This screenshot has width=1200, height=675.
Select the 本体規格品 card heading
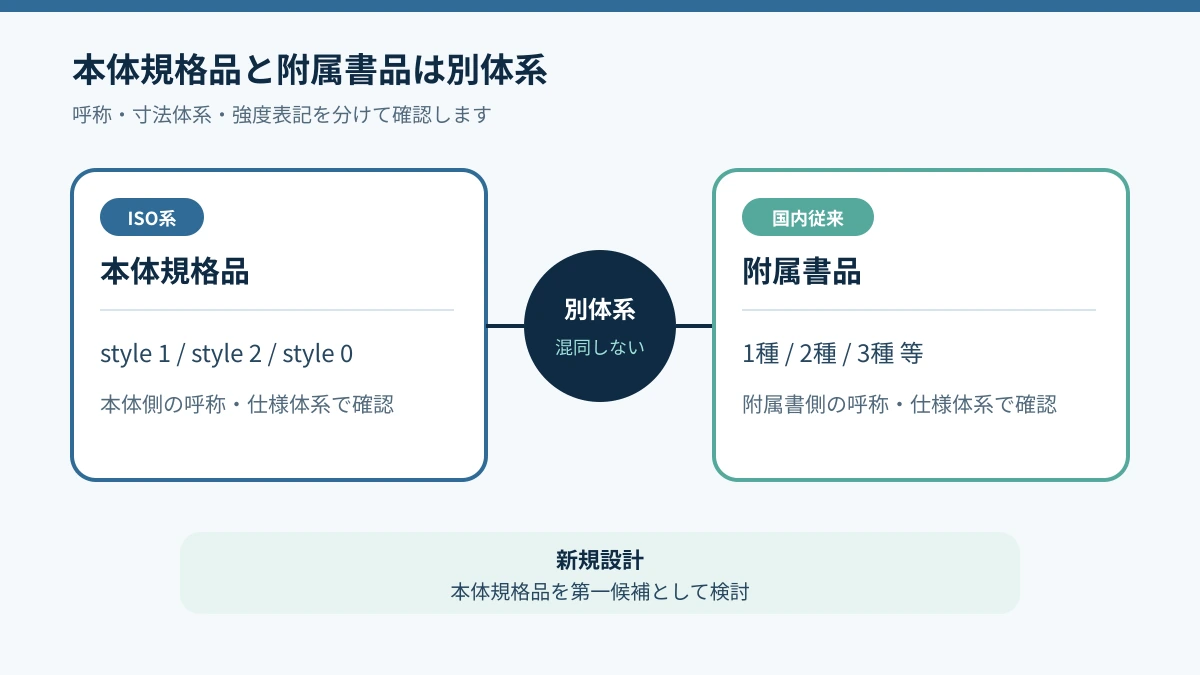coord(175,271)
